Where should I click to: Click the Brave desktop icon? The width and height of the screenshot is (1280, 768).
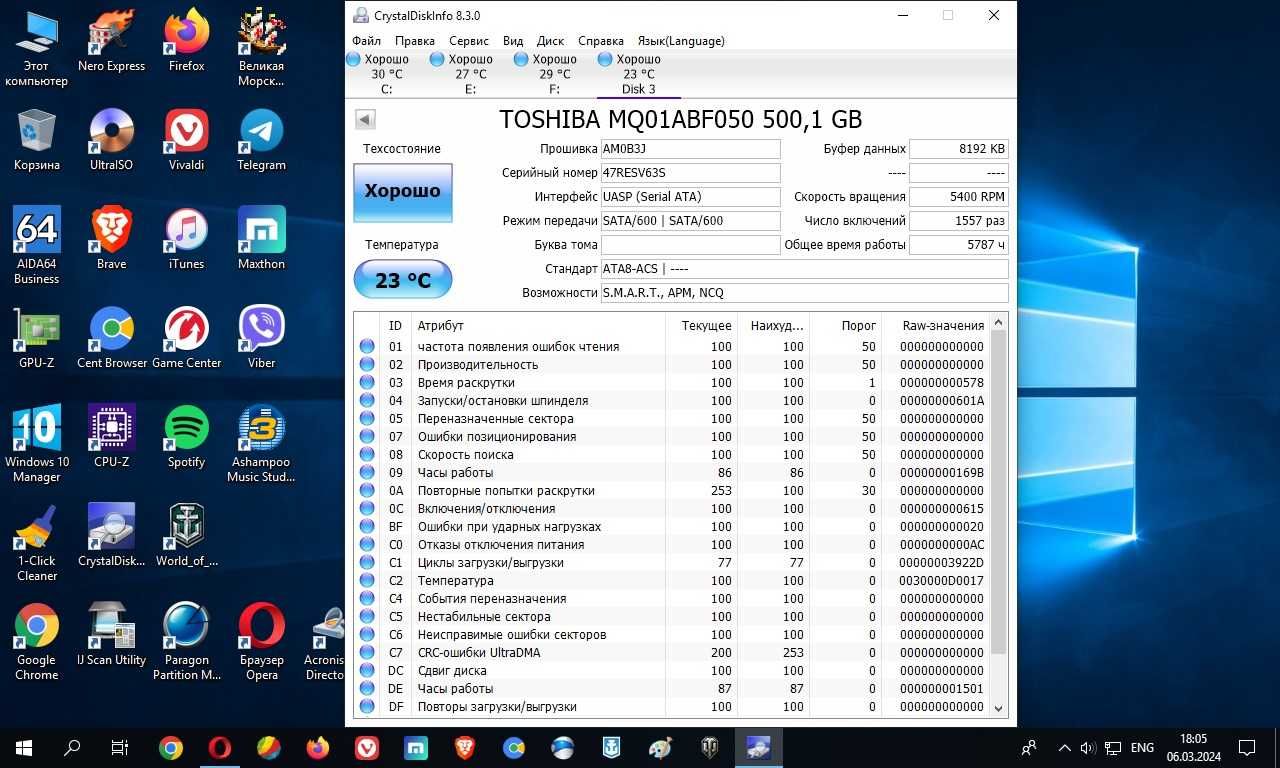tap(112, 238)
